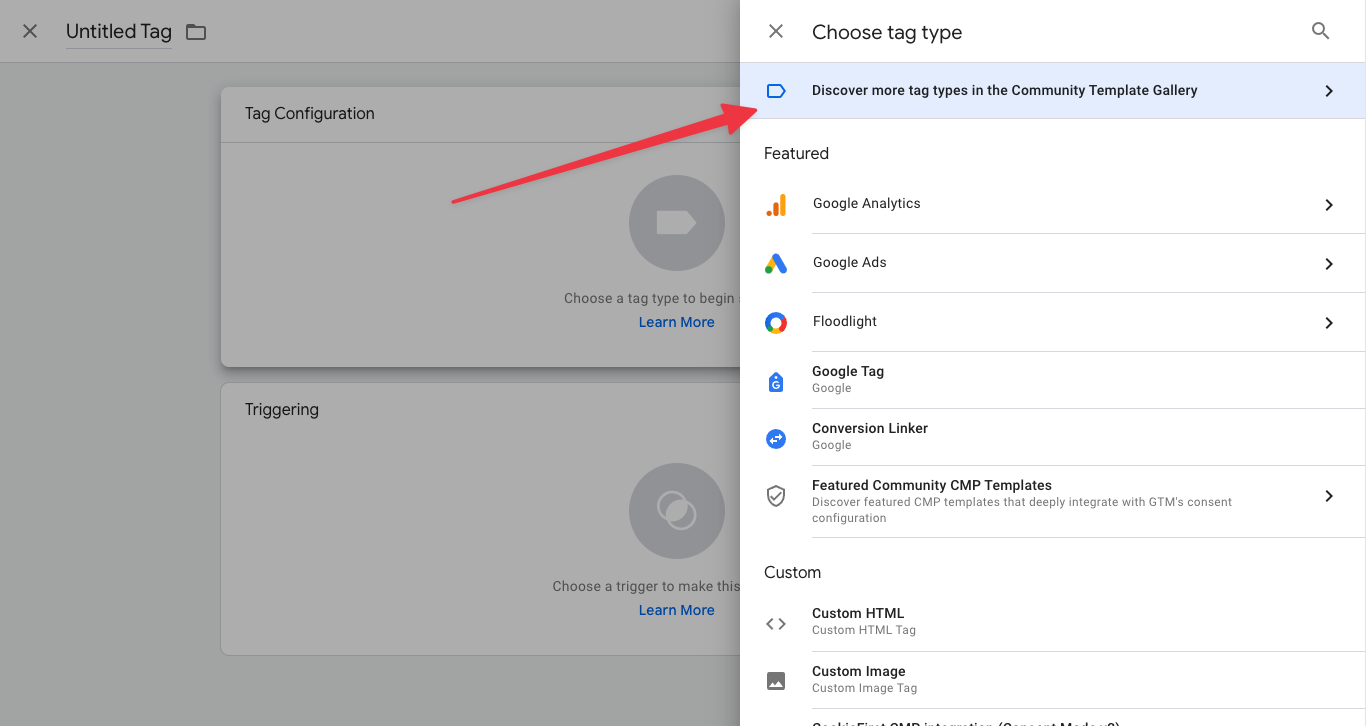Open the Community Template Gallery chevron

coord(1329,91)
